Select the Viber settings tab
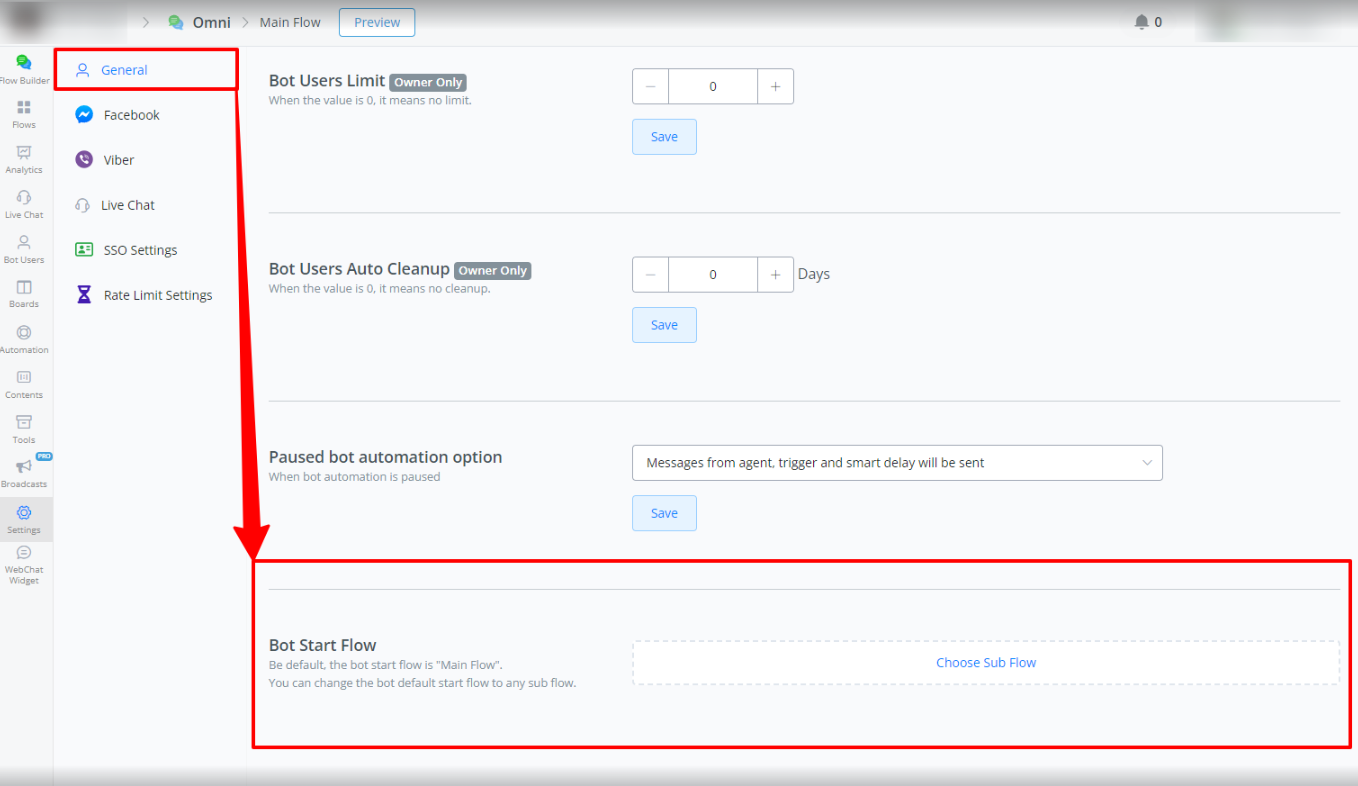This screenshot has width=1358, height=786. pyautogui.click(x=118, y=160)
